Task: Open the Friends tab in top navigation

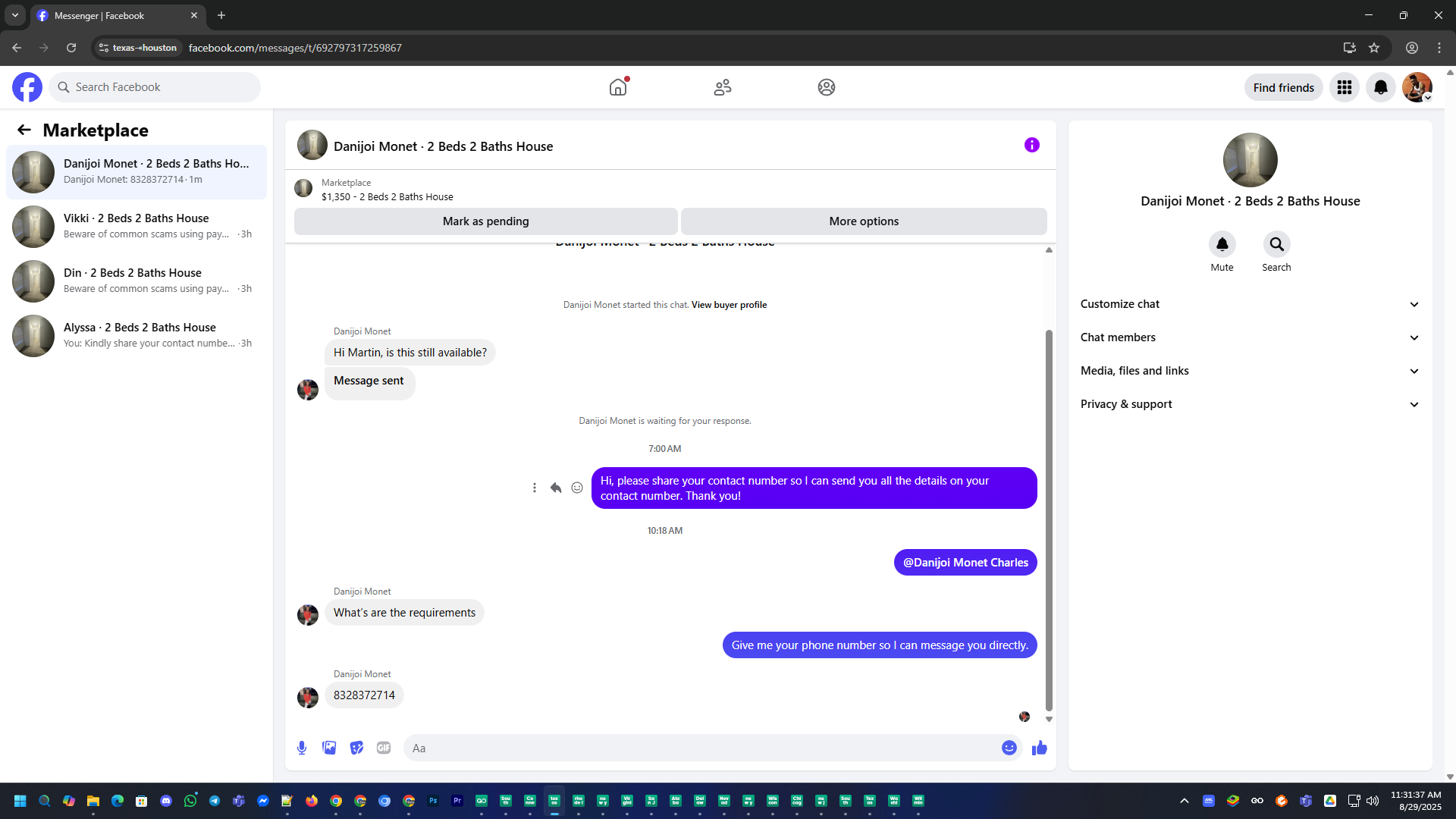Action: click(722, 87)
